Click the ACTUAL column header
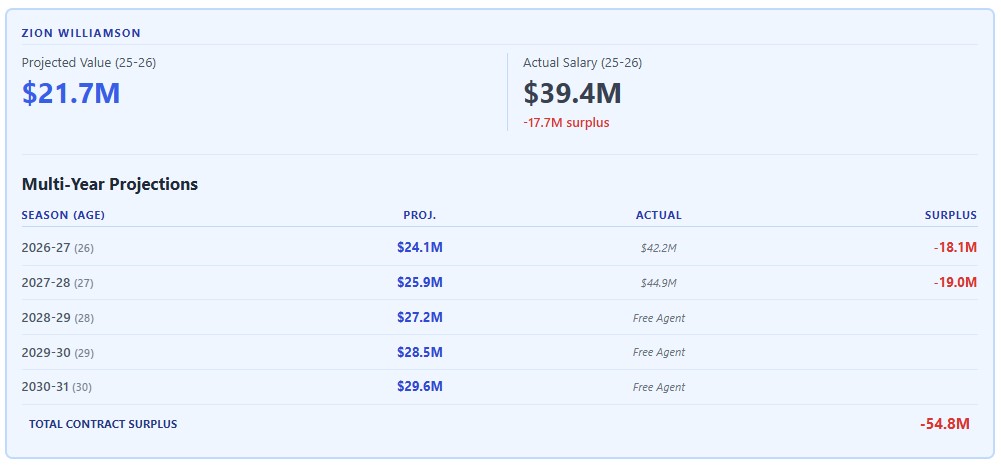 pos(659,215)
